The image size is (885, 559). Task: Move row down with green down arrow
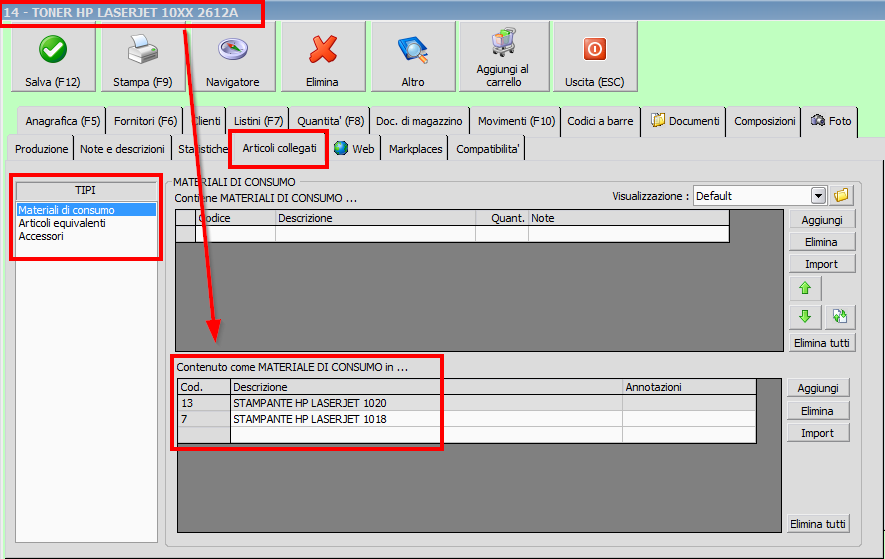pos(805,316)
